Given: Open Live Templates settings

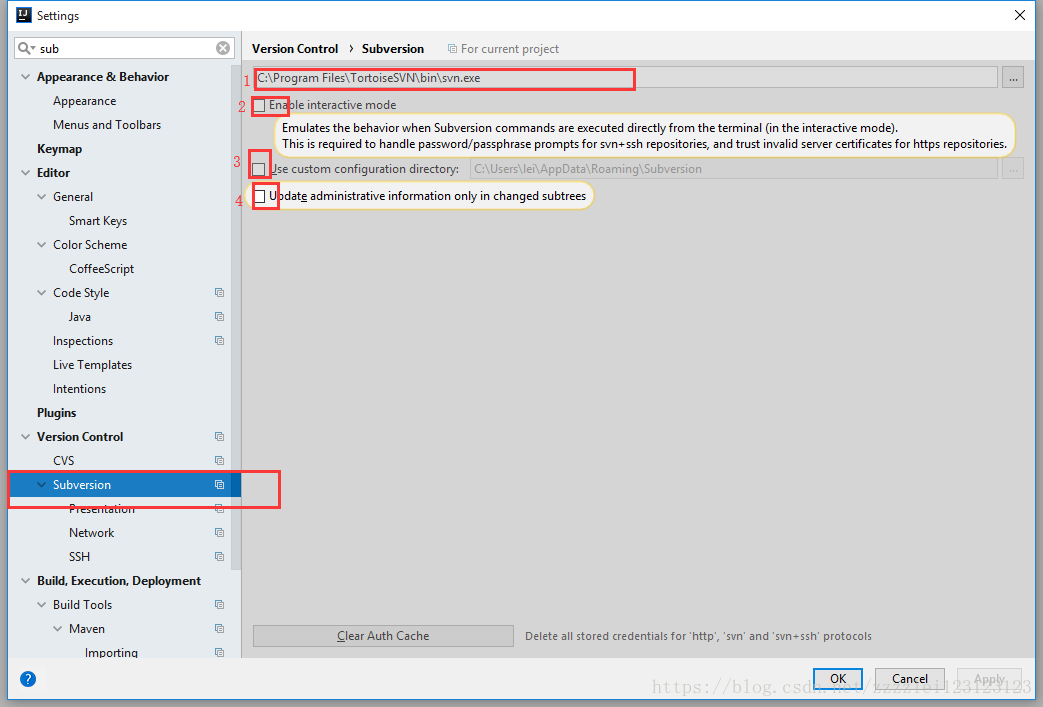Looking at the screenshot, I should click(92, 364).
